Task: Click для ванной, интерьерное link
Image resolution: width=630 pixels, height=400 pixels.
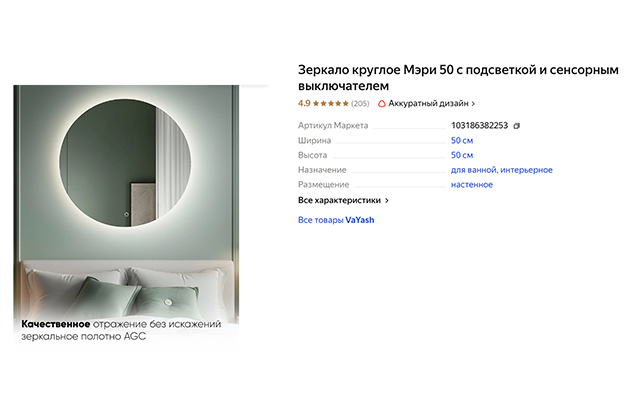Action: pyautogui.click(x=501, y=170)
